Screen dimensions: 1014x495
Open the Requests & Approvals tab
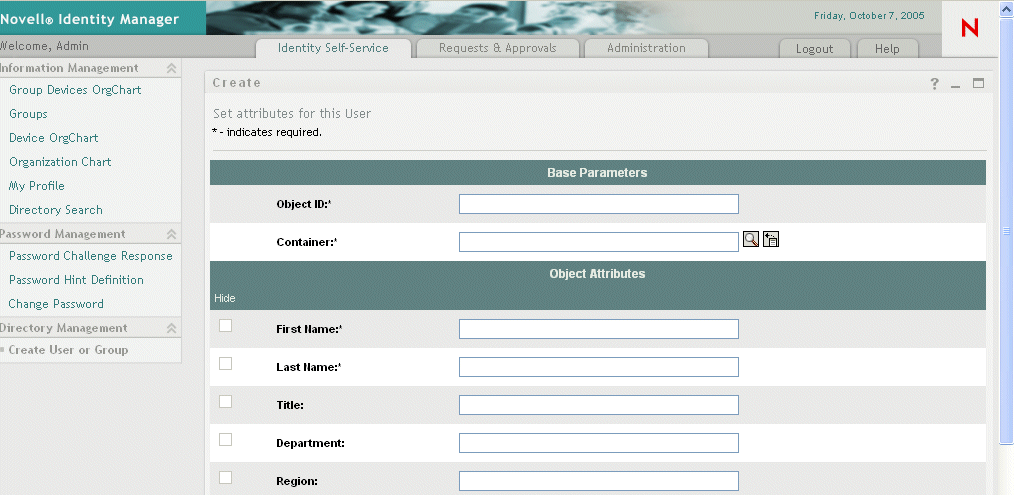coord(497,48)
